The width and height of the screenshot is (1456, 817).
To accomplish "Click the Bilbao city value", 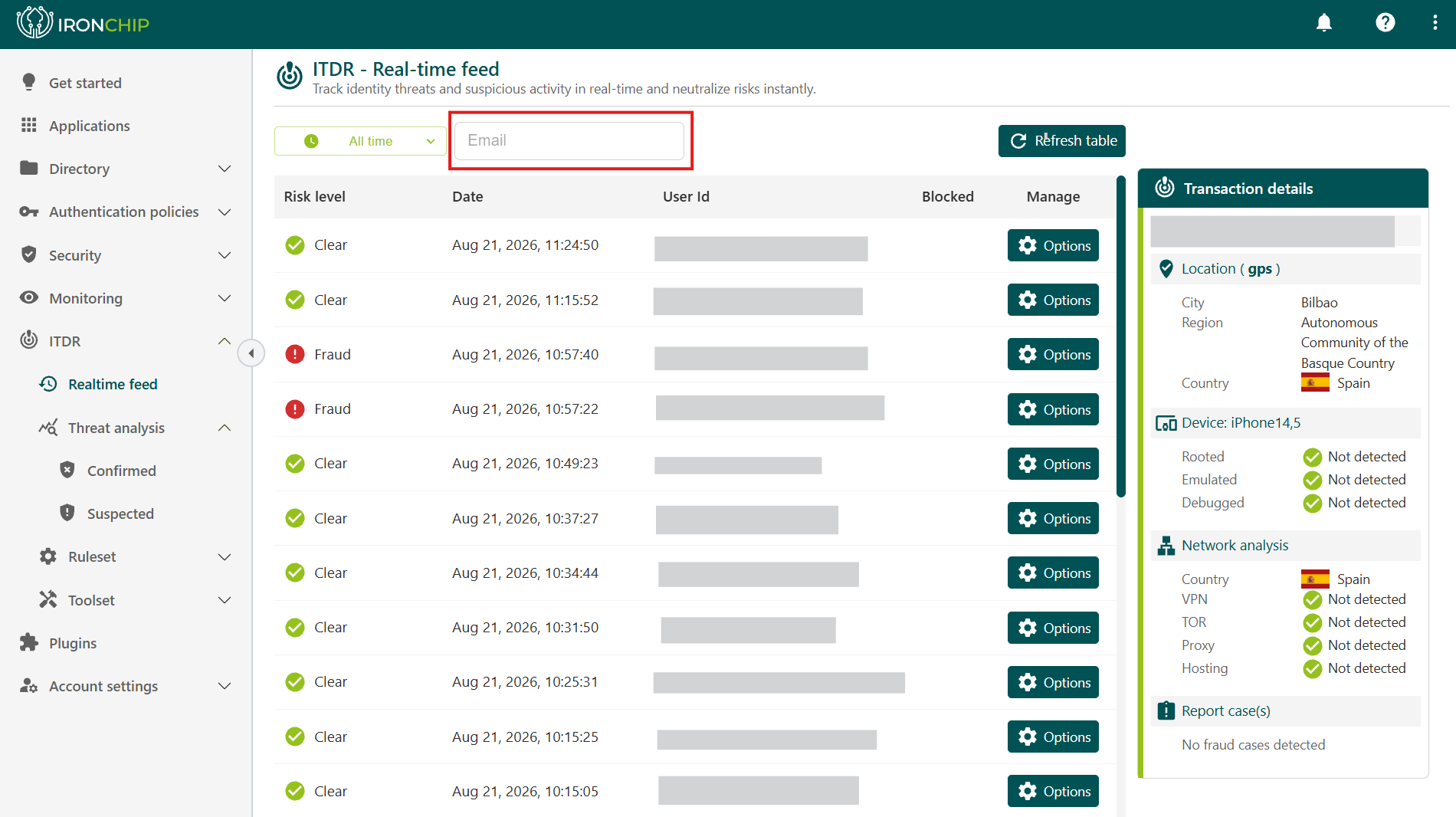I will [1319, 303].
